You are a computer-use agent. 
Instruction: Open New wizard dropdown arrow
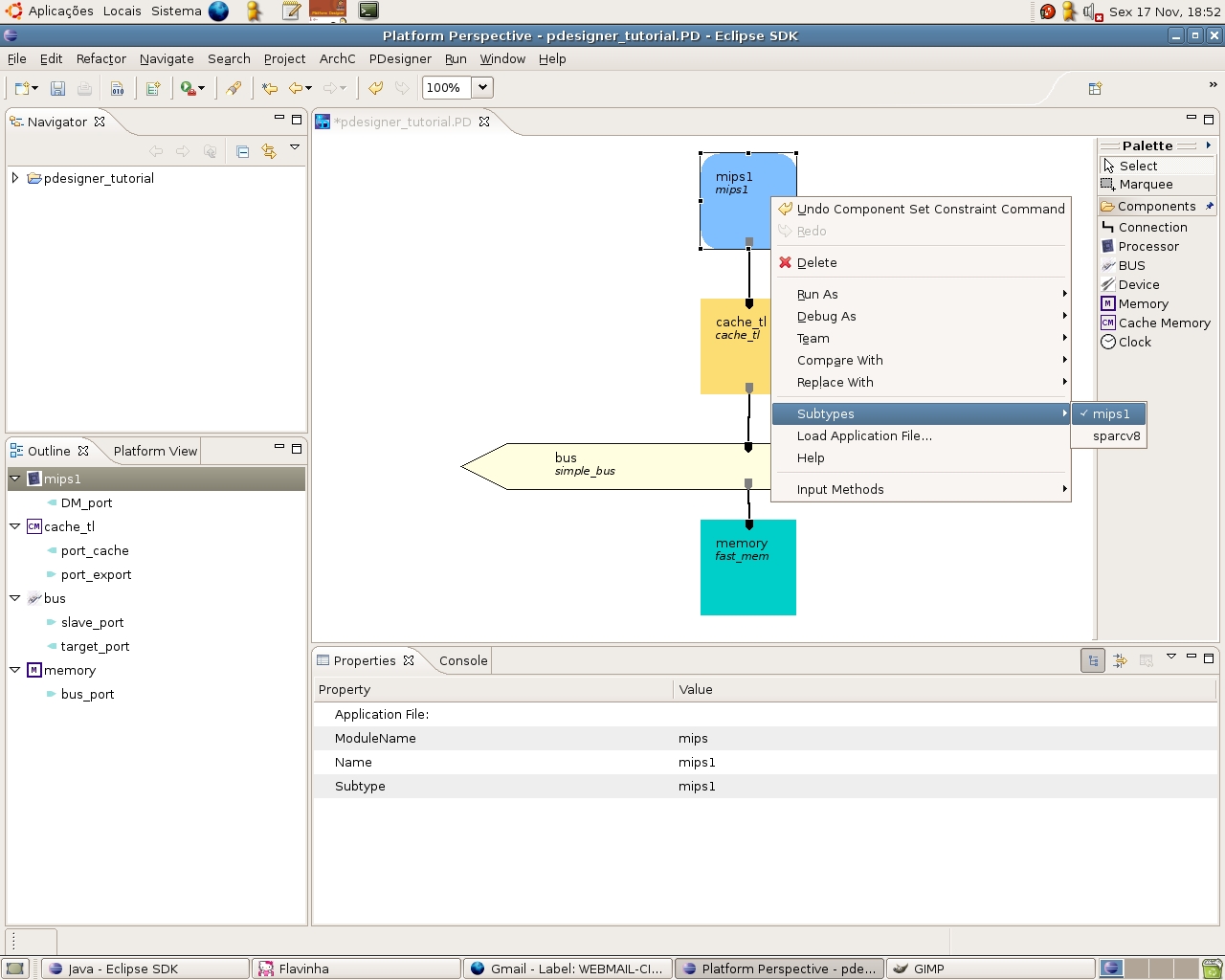coord(35,88)
